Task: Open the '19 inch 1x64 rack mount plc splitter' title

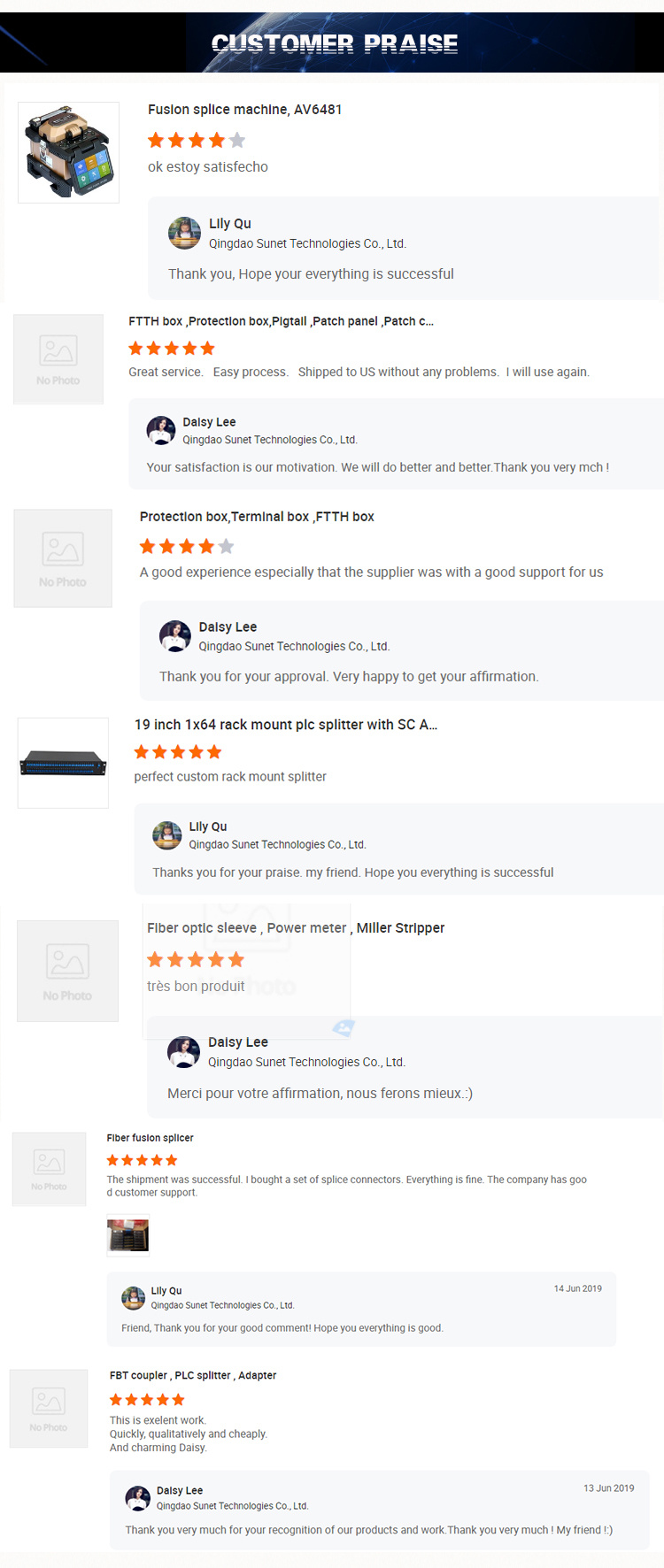Action: point(285,725)
